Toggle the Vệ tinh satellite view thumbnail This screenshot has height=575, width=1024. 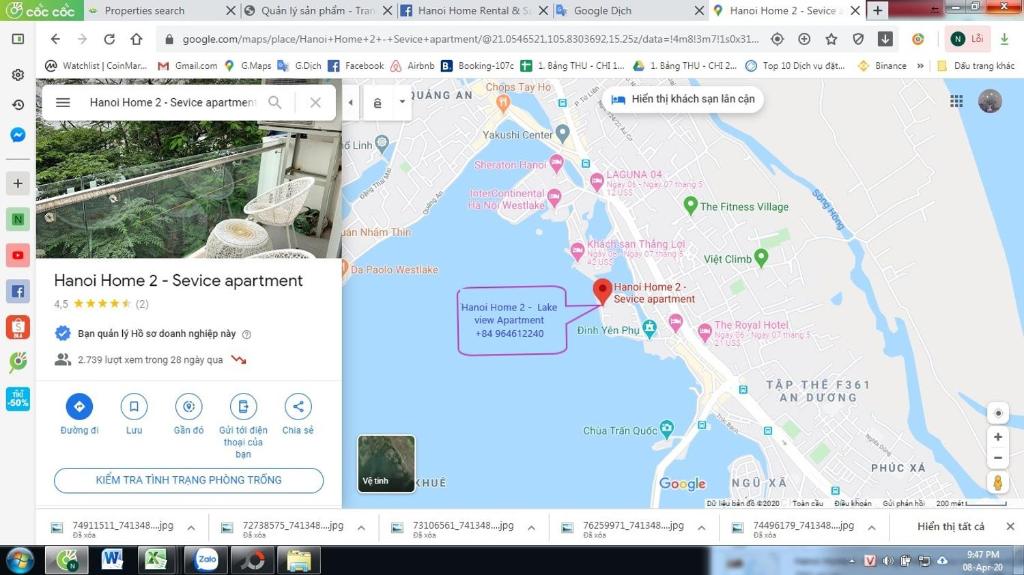point(386,463)
